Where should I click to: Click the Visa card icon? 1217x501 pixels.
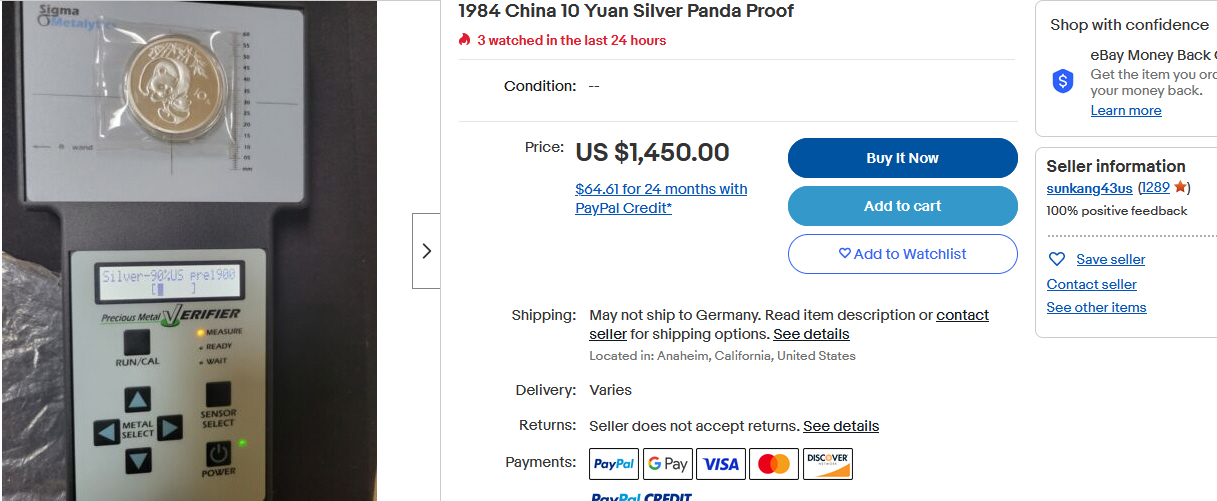tap(721, 464)
